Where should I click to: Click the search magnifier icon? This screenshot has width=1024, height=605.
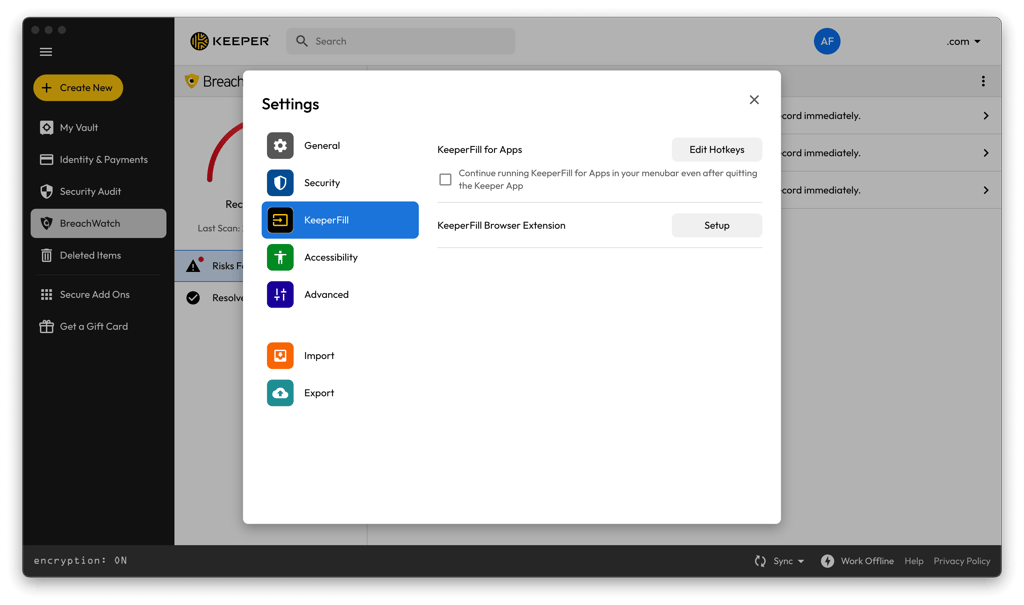point(302,41)
